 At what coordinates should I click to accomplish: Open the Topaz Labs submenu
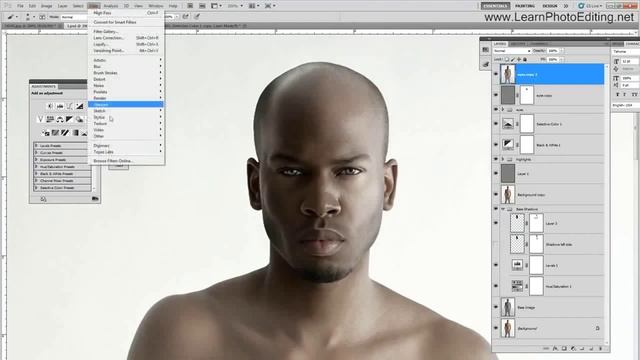point(126,152)
